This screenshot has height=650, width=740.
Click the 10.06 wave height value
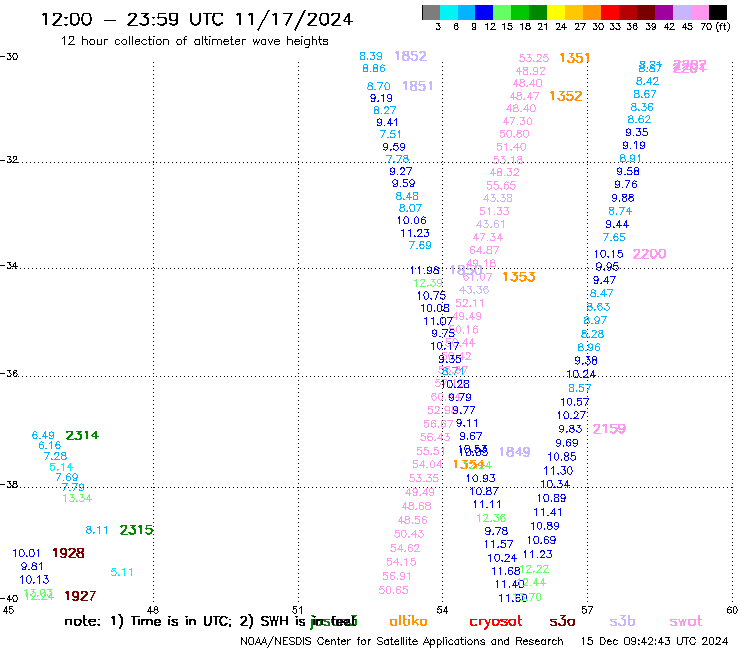pyautogui.click(x=412, y=220)
